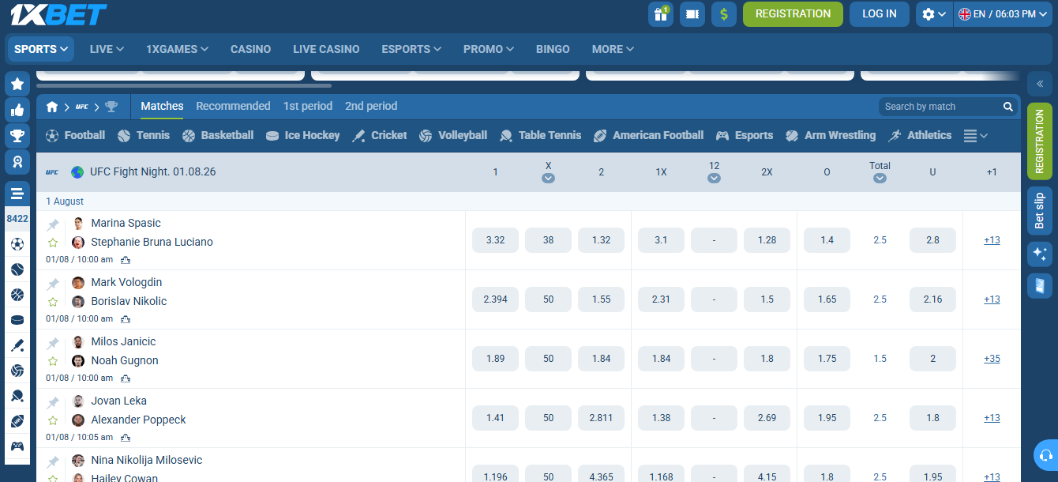Open the CASINO menu item

250,49
